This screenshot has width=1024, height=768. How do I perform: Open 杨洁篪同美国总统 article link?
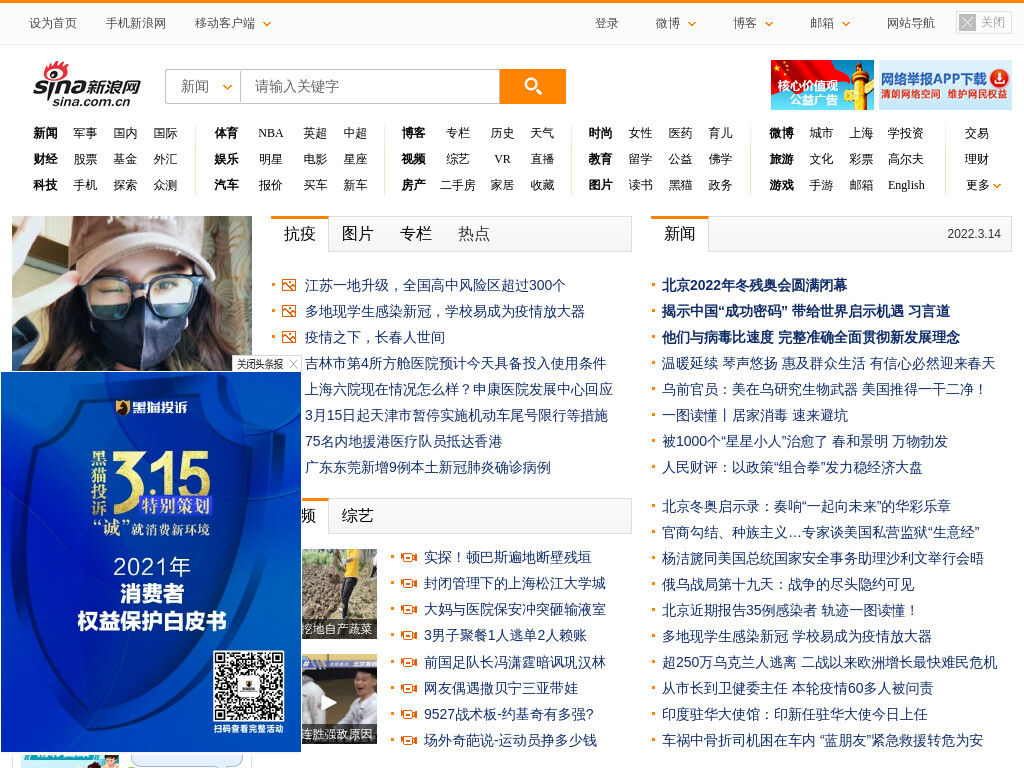coord(822,559)
